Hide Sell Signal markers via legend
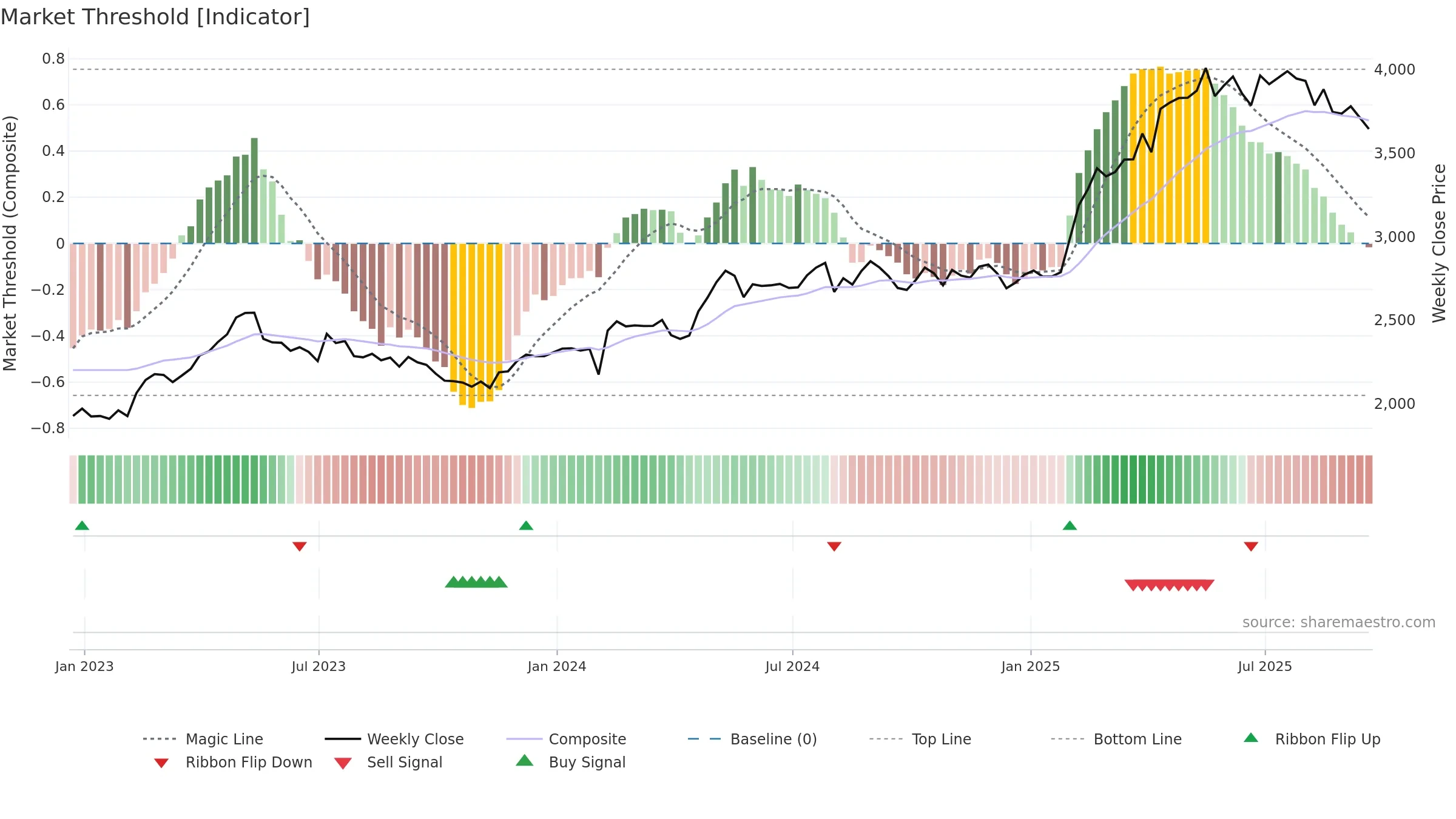The width and height of the screenshot is (1456, 819). (x=388, y=762)
